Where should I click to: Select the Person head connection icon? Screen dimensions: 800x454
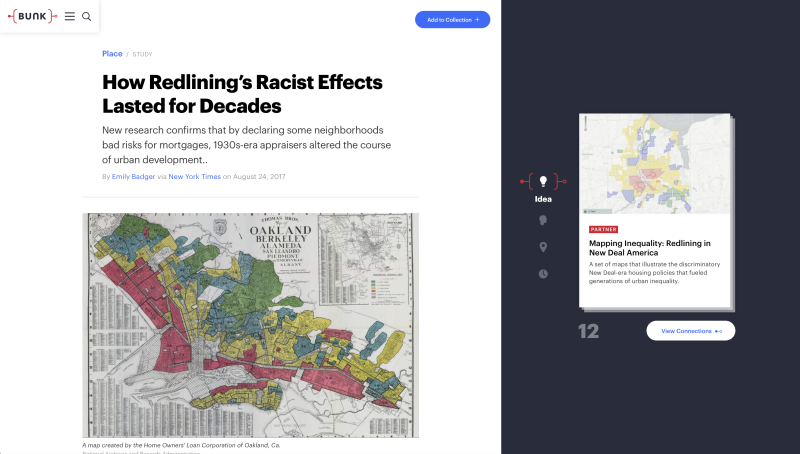coord(543,220)
